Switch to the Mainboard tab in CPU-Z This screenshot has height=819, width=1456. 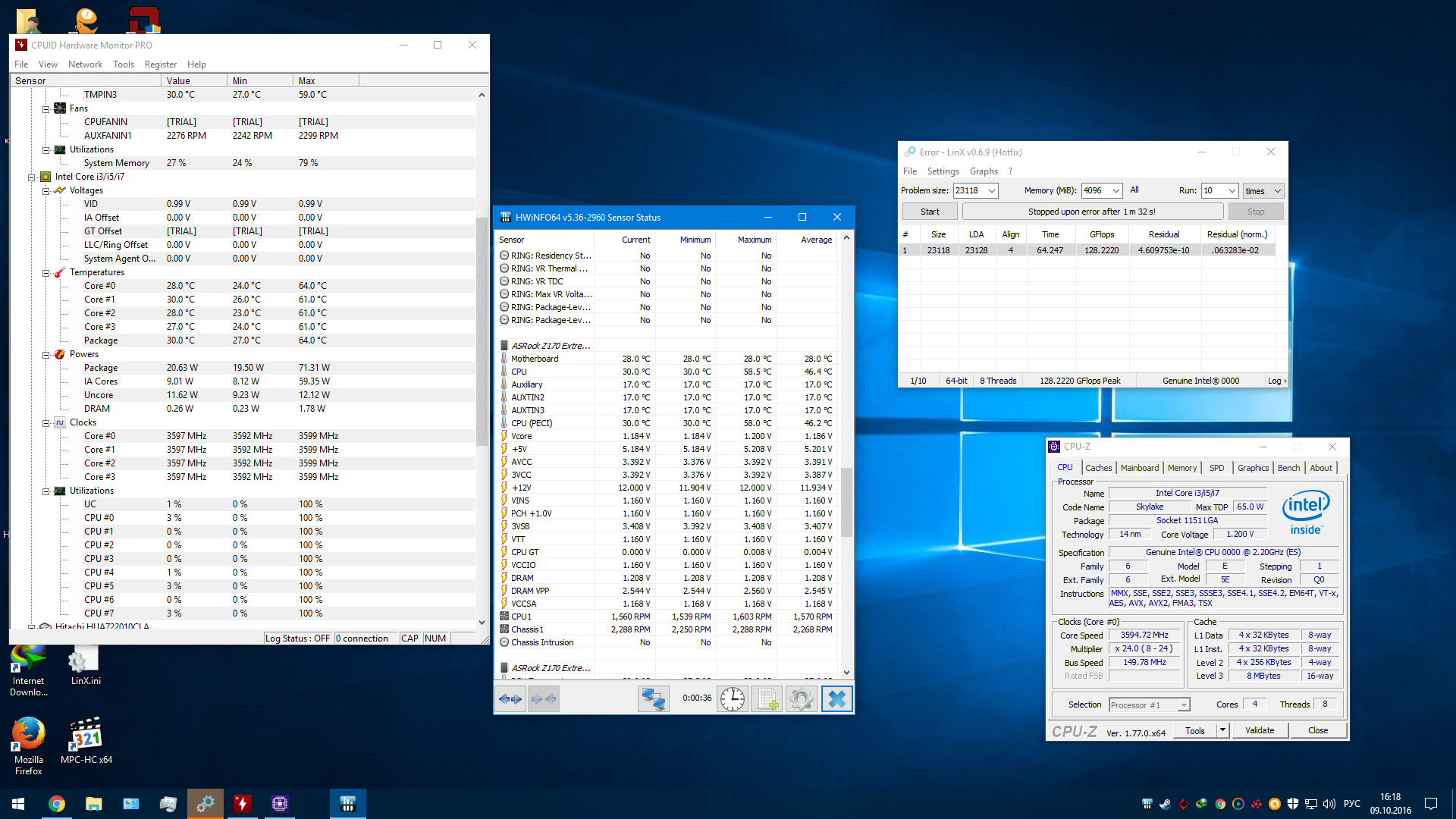[x=1139, y=468]
